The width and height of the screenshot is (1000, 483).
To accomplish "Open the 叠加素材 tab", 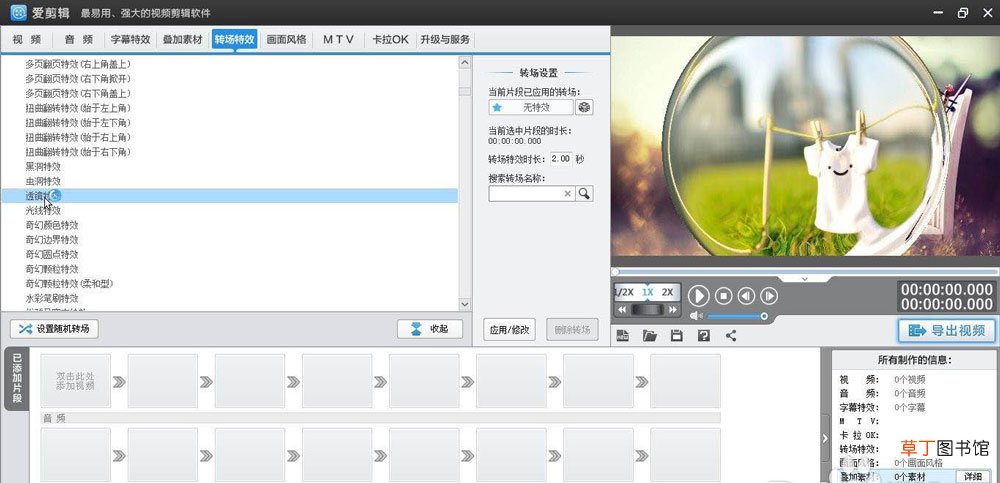I will (x=182, y=39).
